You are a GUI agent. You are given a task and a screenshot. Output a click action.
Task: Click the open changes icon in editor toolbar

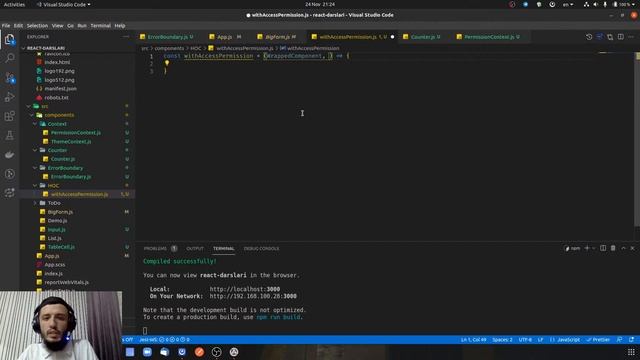[600, 37]
